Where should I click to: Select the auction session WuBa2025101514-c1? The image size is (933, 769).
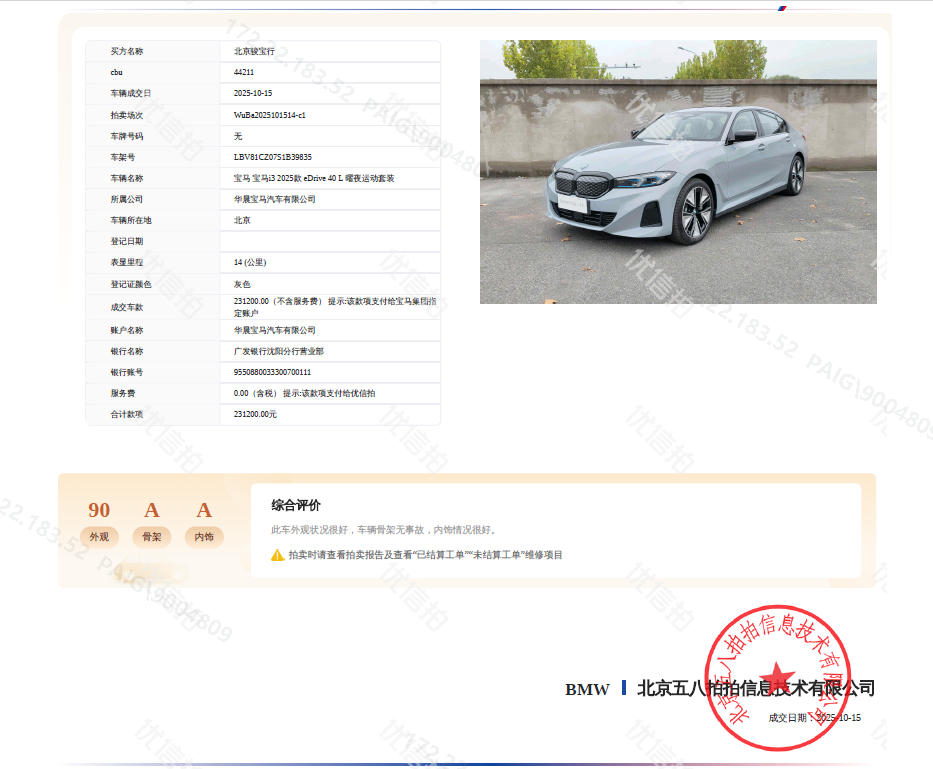pyautogui.click(x=270, y=115)
